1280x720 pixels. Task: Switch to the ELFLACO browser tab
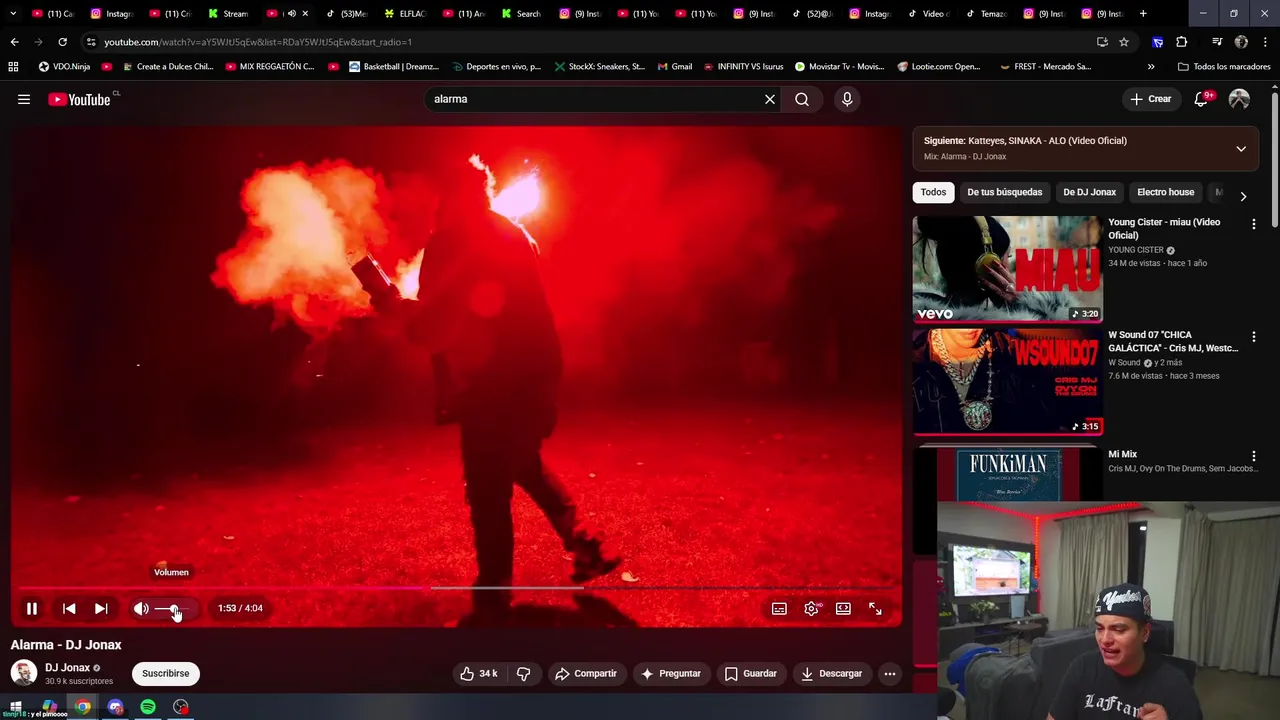405,14
